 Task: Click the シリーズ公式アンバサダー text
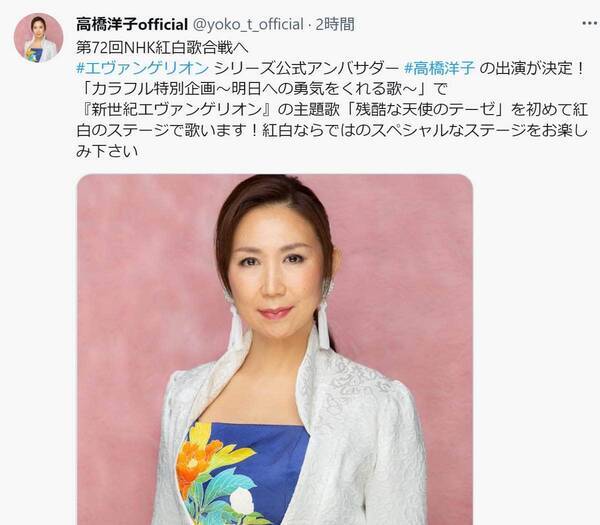307,68
